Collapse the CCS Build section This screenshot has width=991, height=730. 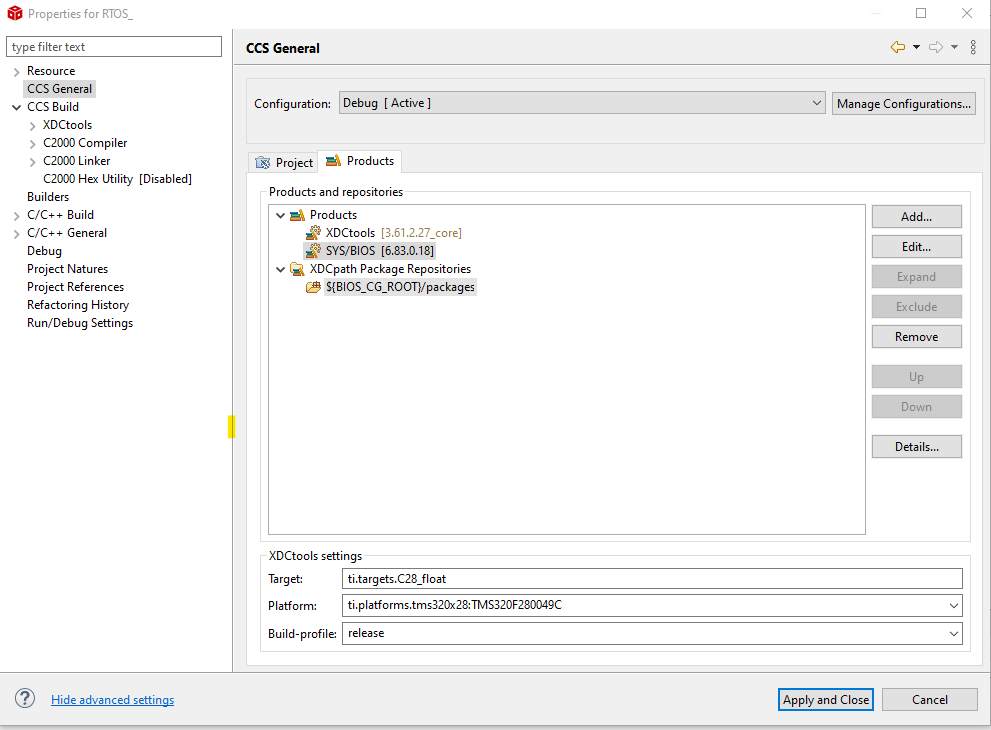click(14, 106)
